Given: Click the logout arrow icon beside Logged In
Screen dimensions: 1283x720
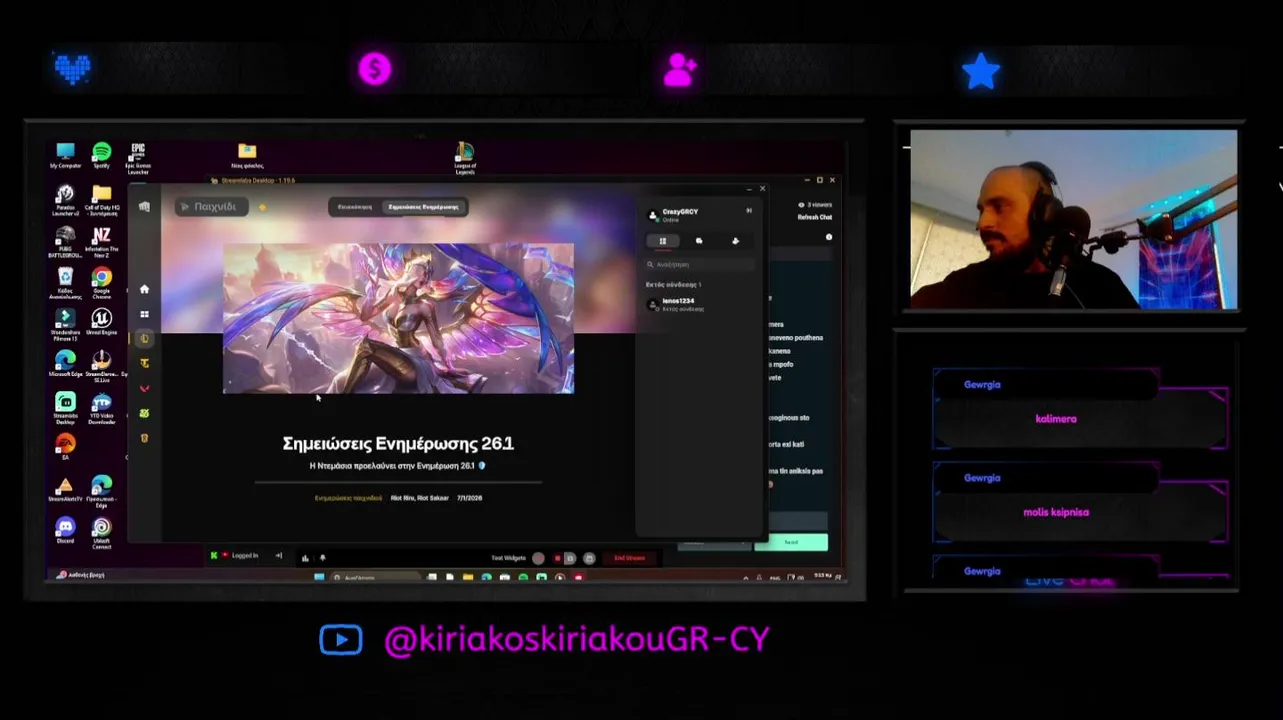Looking at the screenshot, I should [278, 556].
